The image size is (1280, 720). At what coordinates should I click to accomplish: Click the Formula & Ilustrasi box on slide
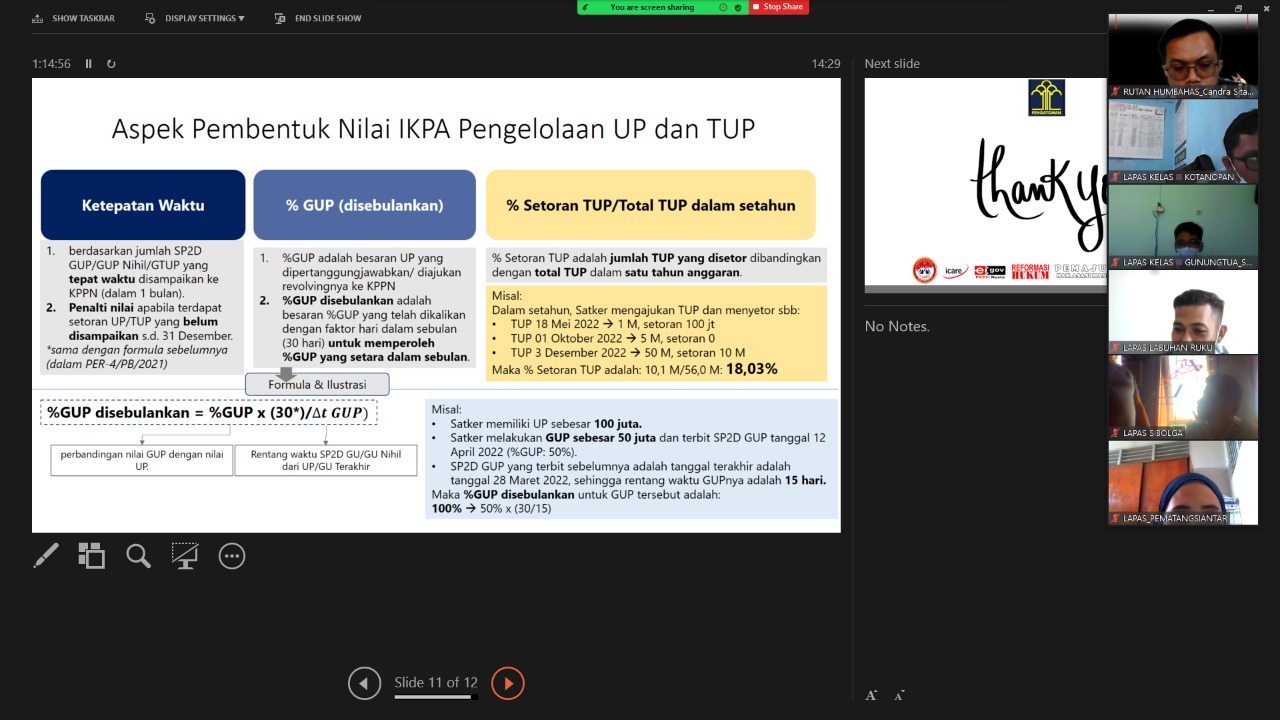[317, 385]
